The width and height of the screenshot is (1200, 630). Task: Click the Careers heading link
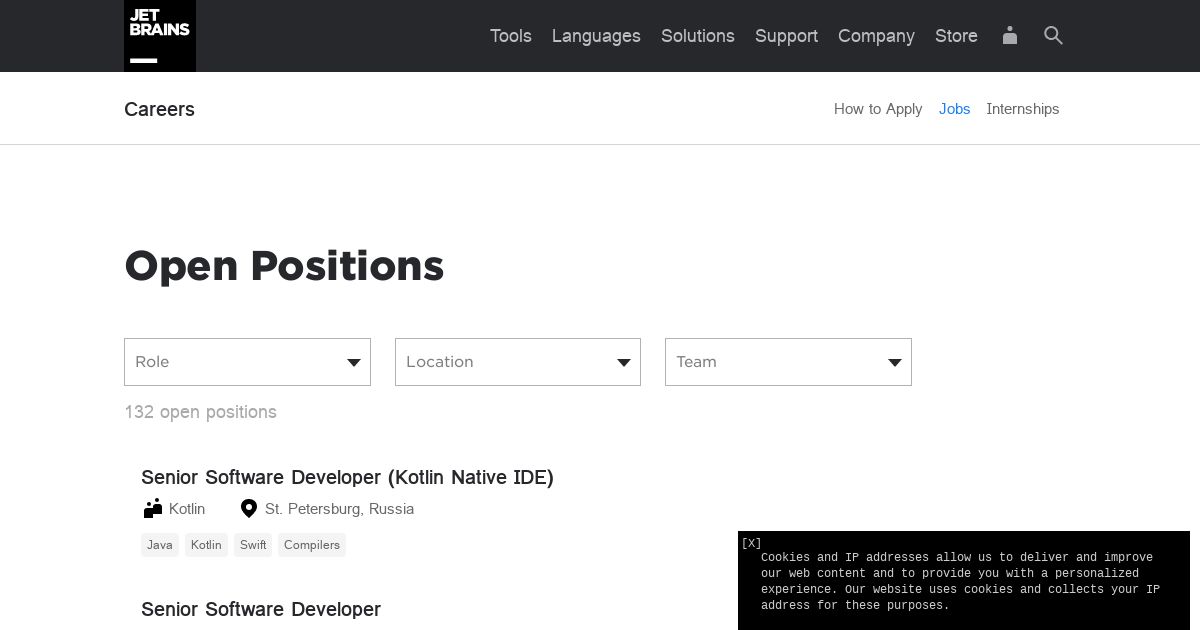coord(159,109)
